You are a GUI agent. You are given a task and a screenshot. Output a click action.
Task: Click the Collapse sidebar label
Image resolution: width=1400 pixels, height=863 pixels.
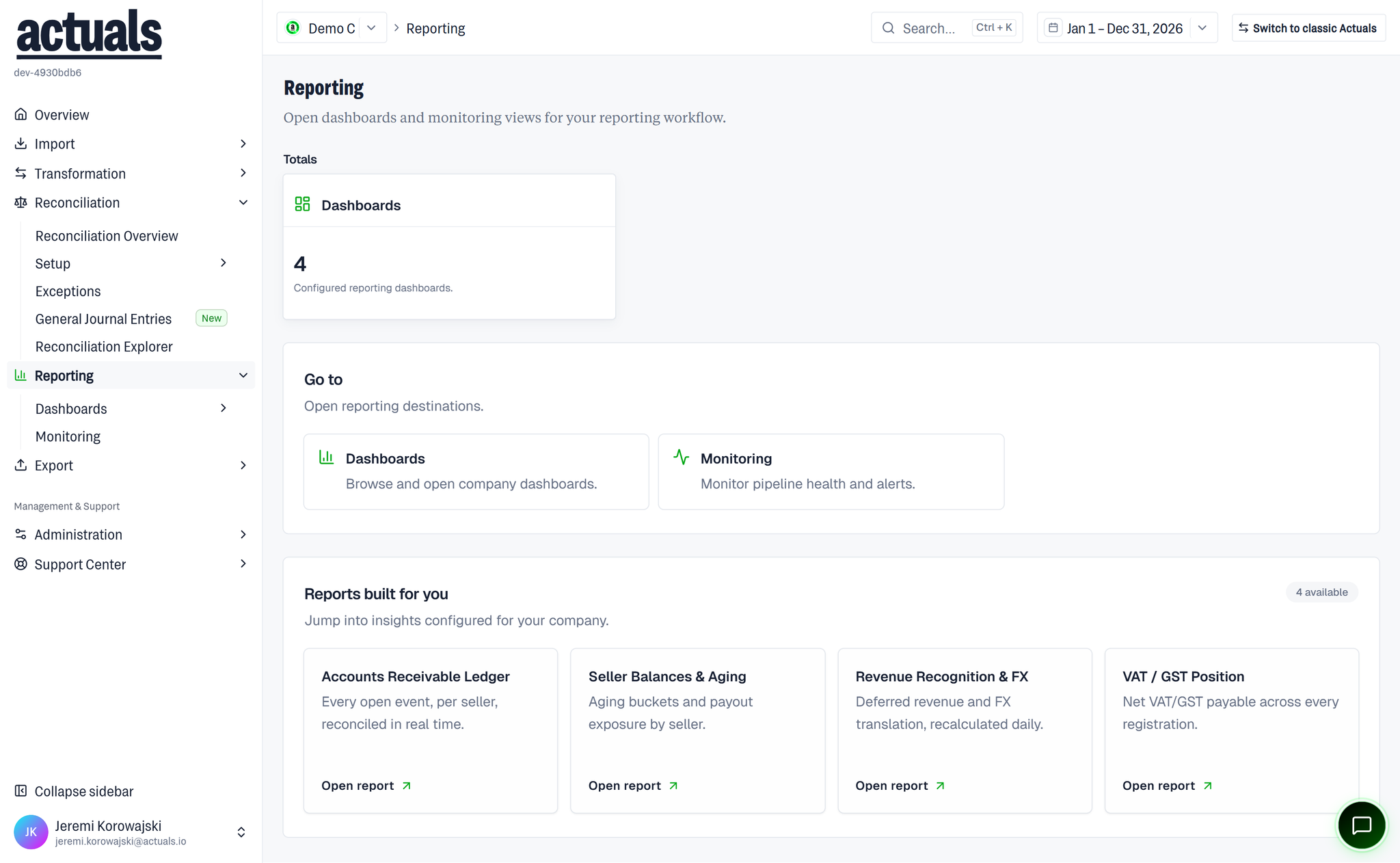84,791
